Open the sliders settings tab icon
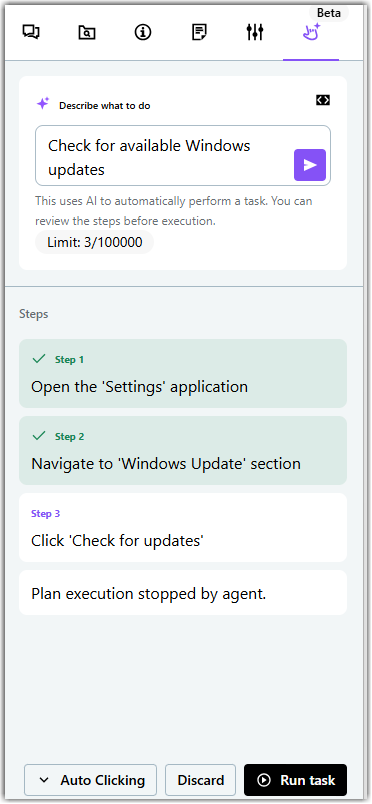The height and width of the screenshot is (804, 372). [254, 32]
